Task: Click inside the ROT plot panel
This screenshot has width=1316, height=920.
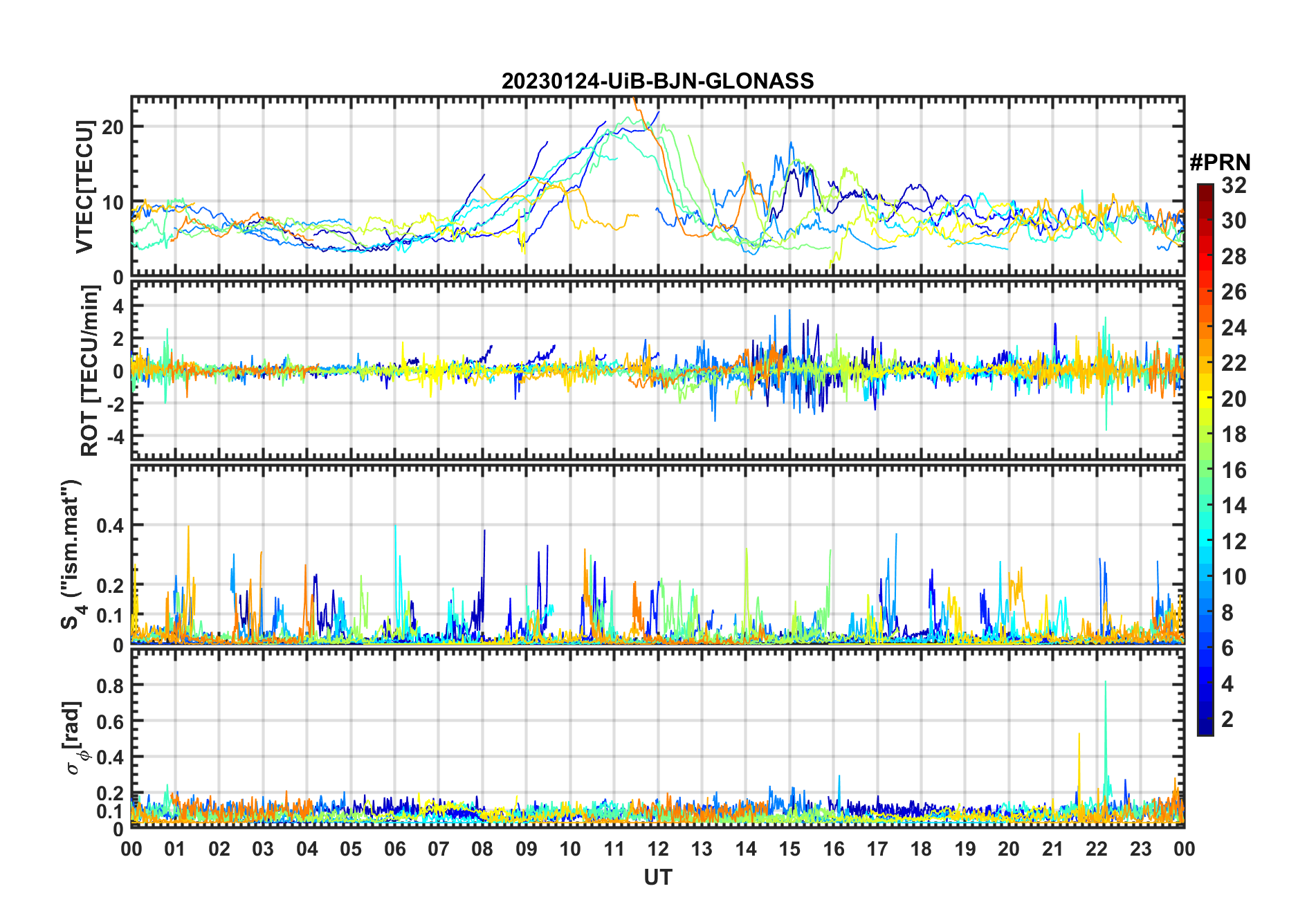Action: click(x=657, y=370)
